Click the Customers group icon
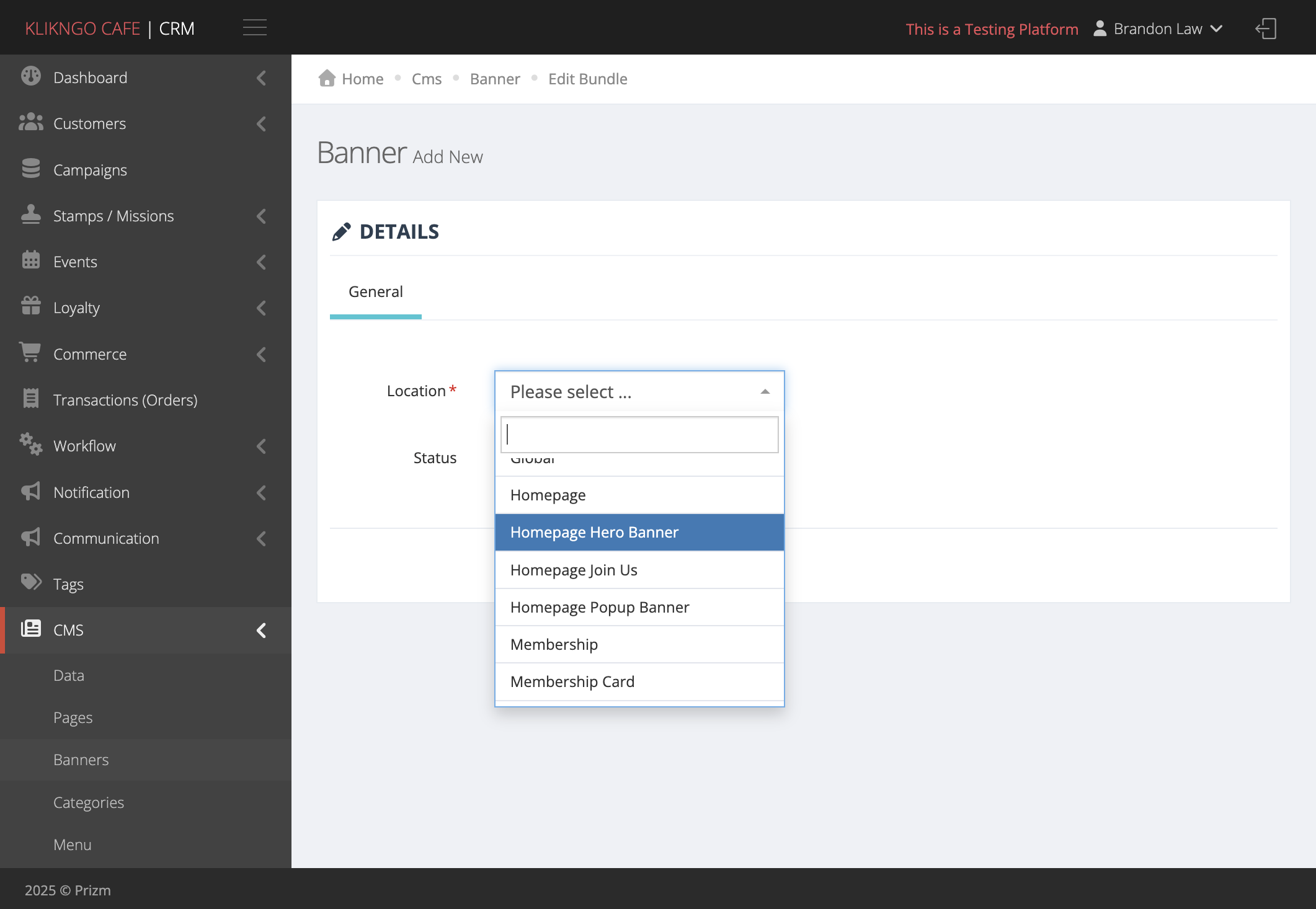Viewport: 1316px width, 909px height. [31, 123]
